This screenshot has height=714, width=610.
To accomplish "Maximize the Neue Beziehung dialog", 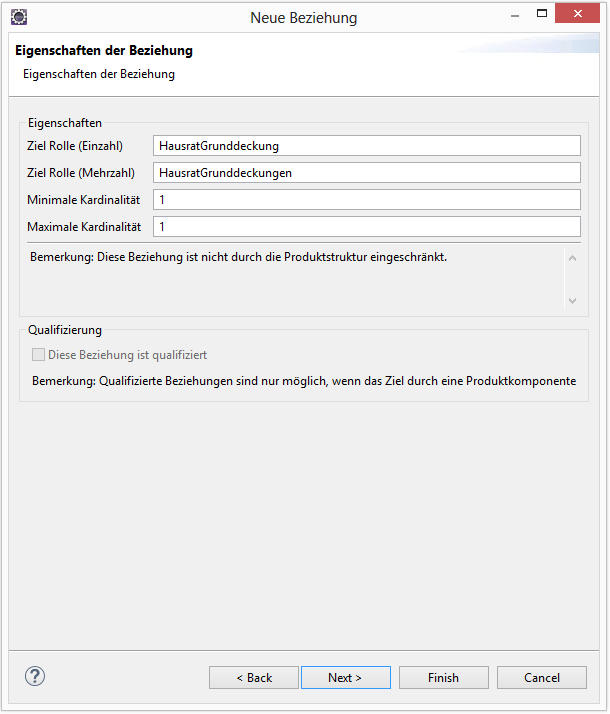I will (x=543, y=15).
